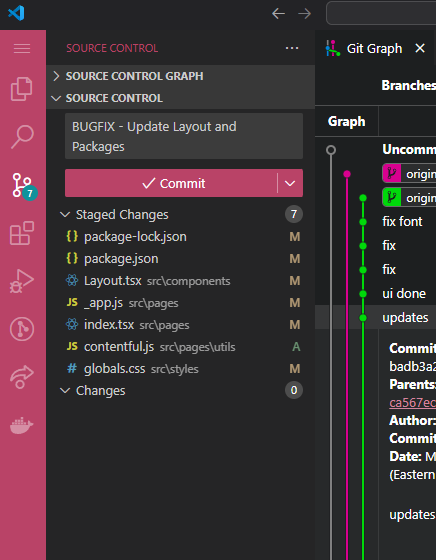Select the 'ui done' commit
436x560 pixels.
click(404, 294)
